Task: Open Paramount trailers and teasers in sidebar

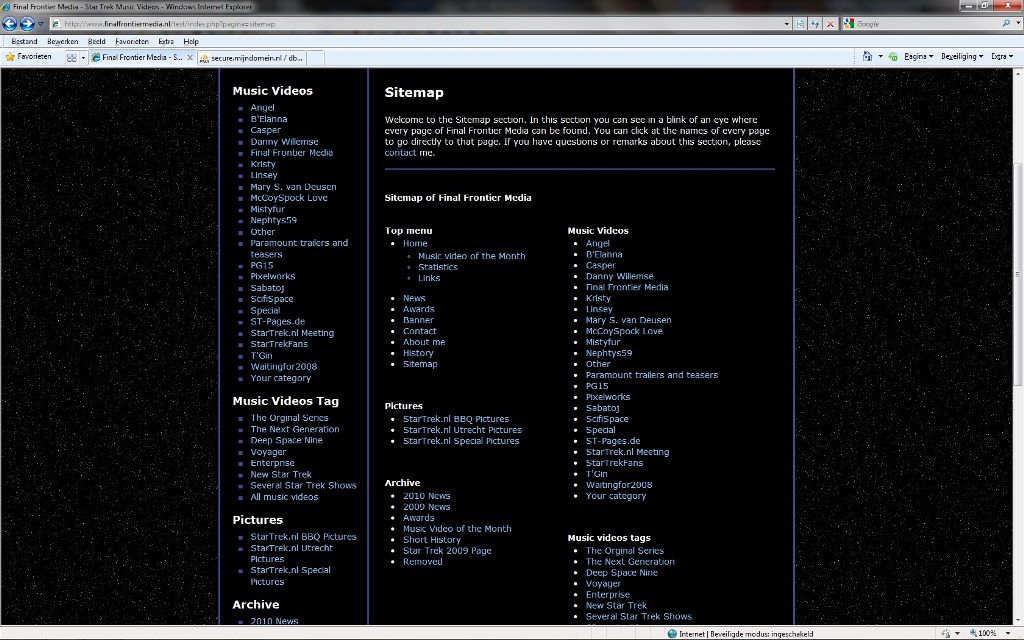Action: pyautogui.click(x=299, y=249)
